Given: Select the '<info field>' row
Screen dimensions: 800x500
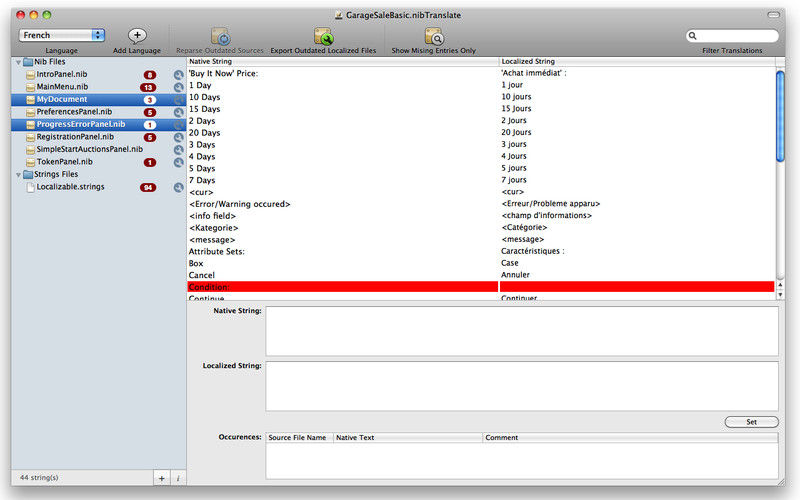Looking at the screenshot, I should (481, 216).
